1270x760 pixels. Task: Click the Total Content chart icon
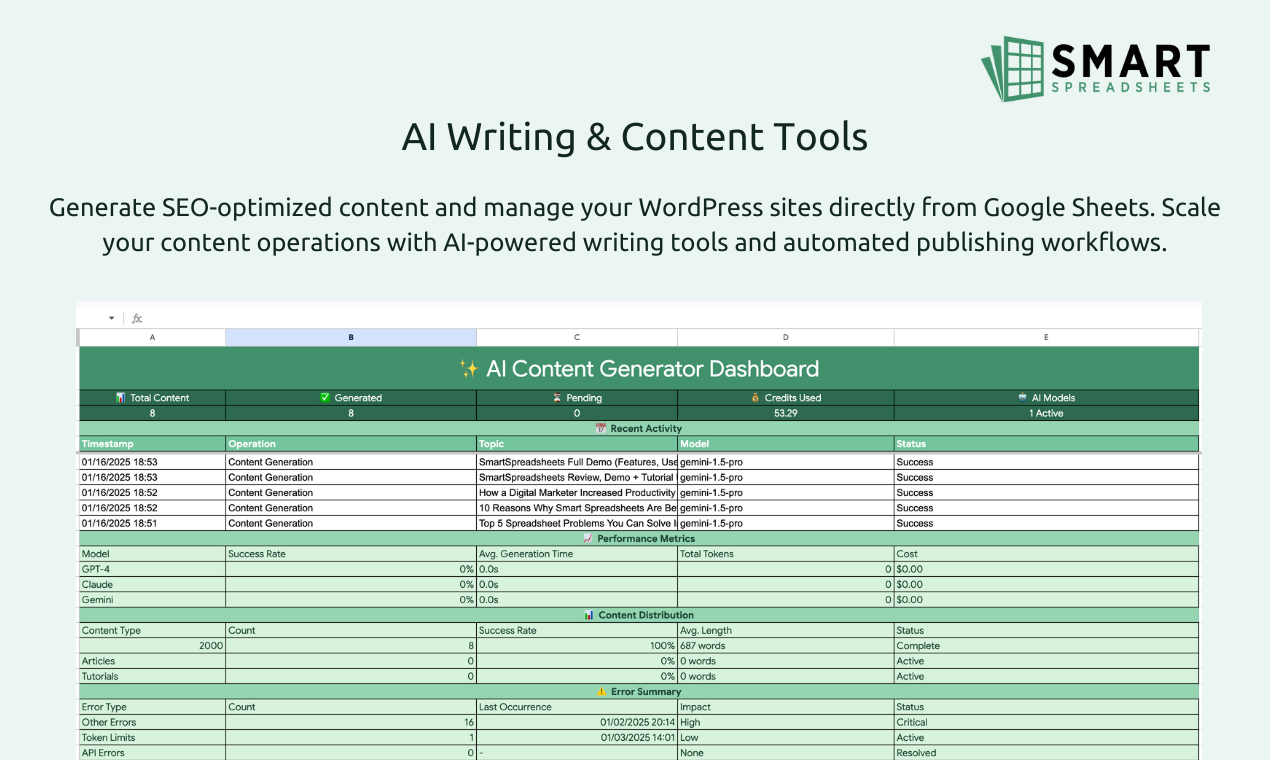pyautogui.click(x=121, y=398)
